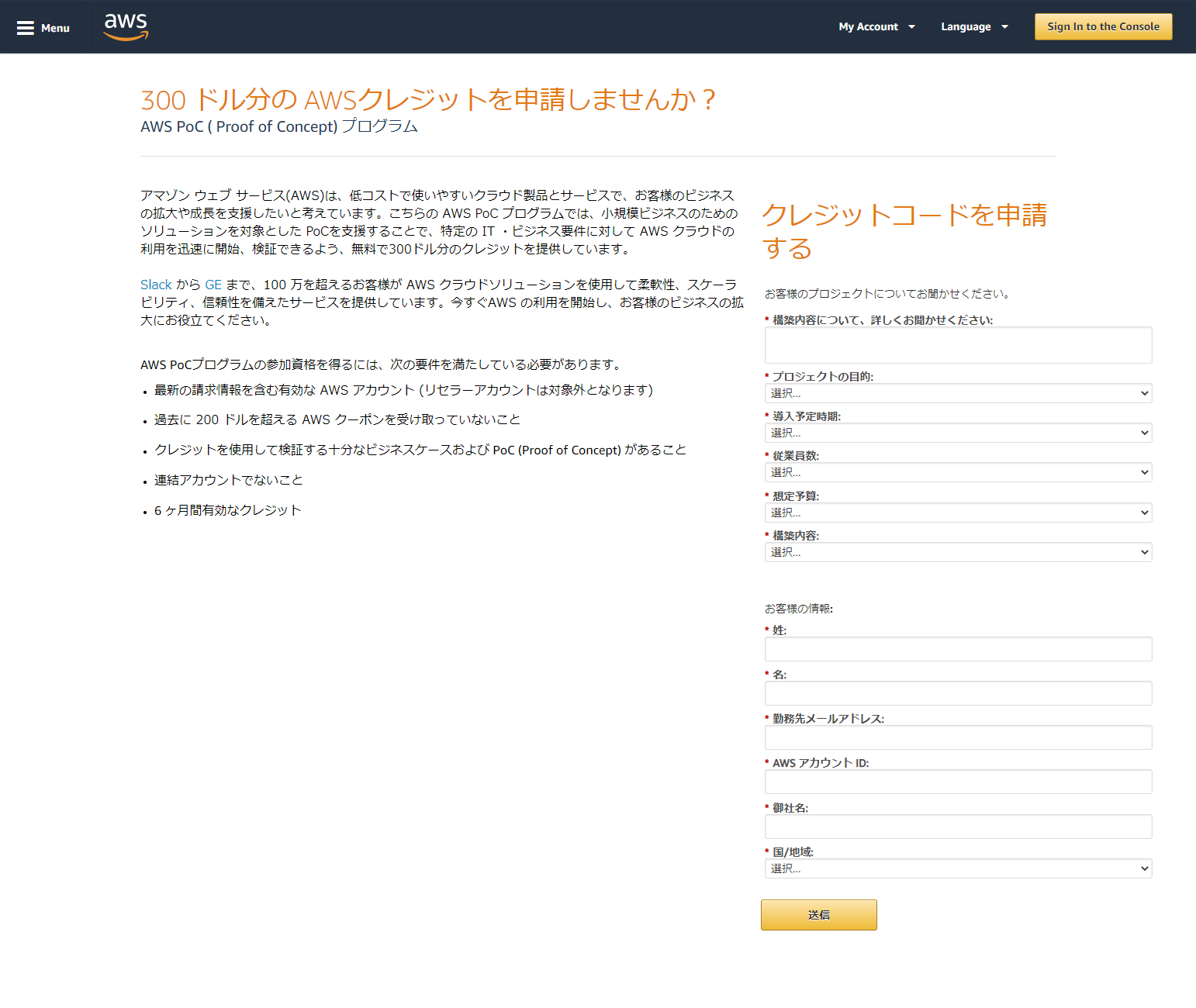Click subtitle AWS PoC ( Proof of Concept) プログラム
Screen dimensions: 1196x1008
click(279, 126)
